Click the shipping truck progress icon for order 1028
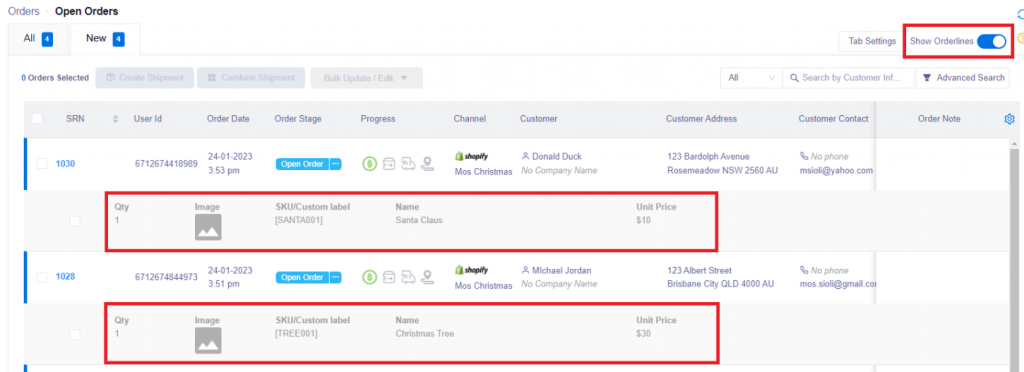 tap(408, 277)
